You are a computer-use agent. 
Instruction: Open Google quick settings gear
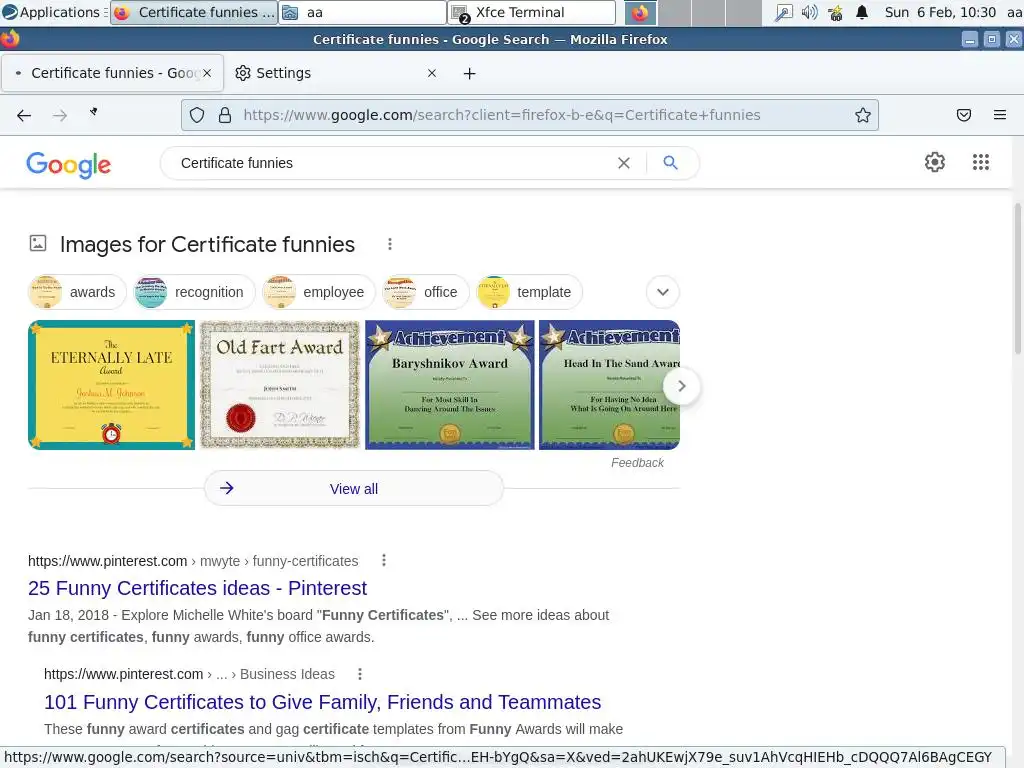tap(935, 162)
